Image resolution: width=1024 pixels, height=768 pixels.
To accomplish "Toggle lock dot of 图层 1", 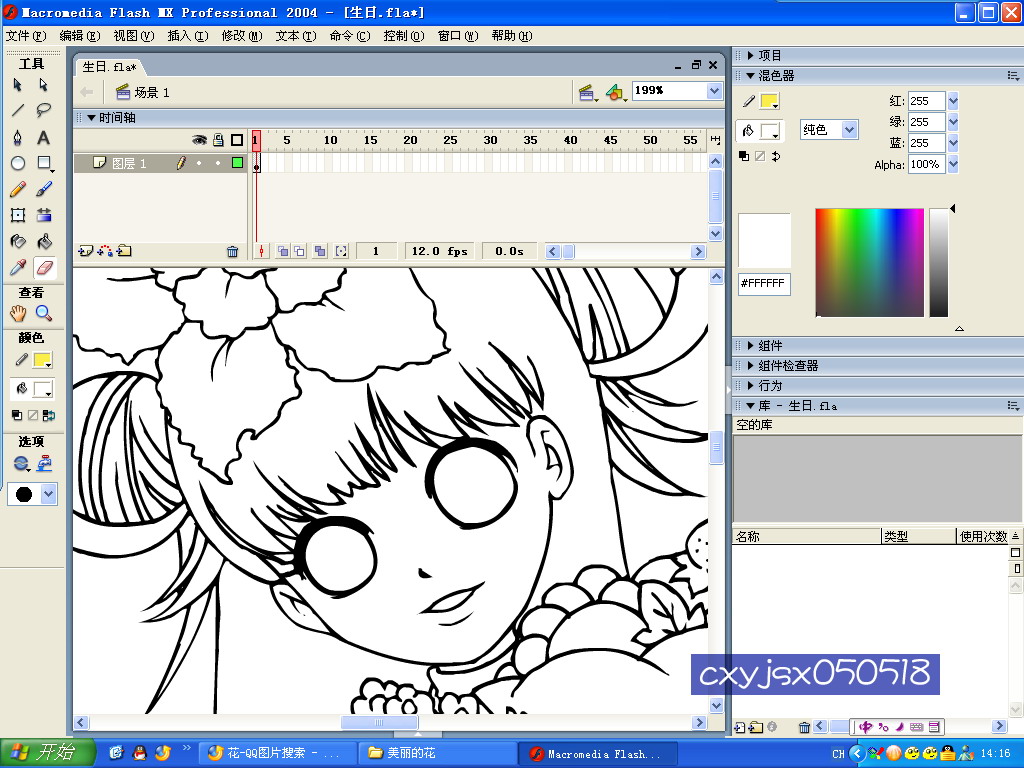I will point(218,163).
